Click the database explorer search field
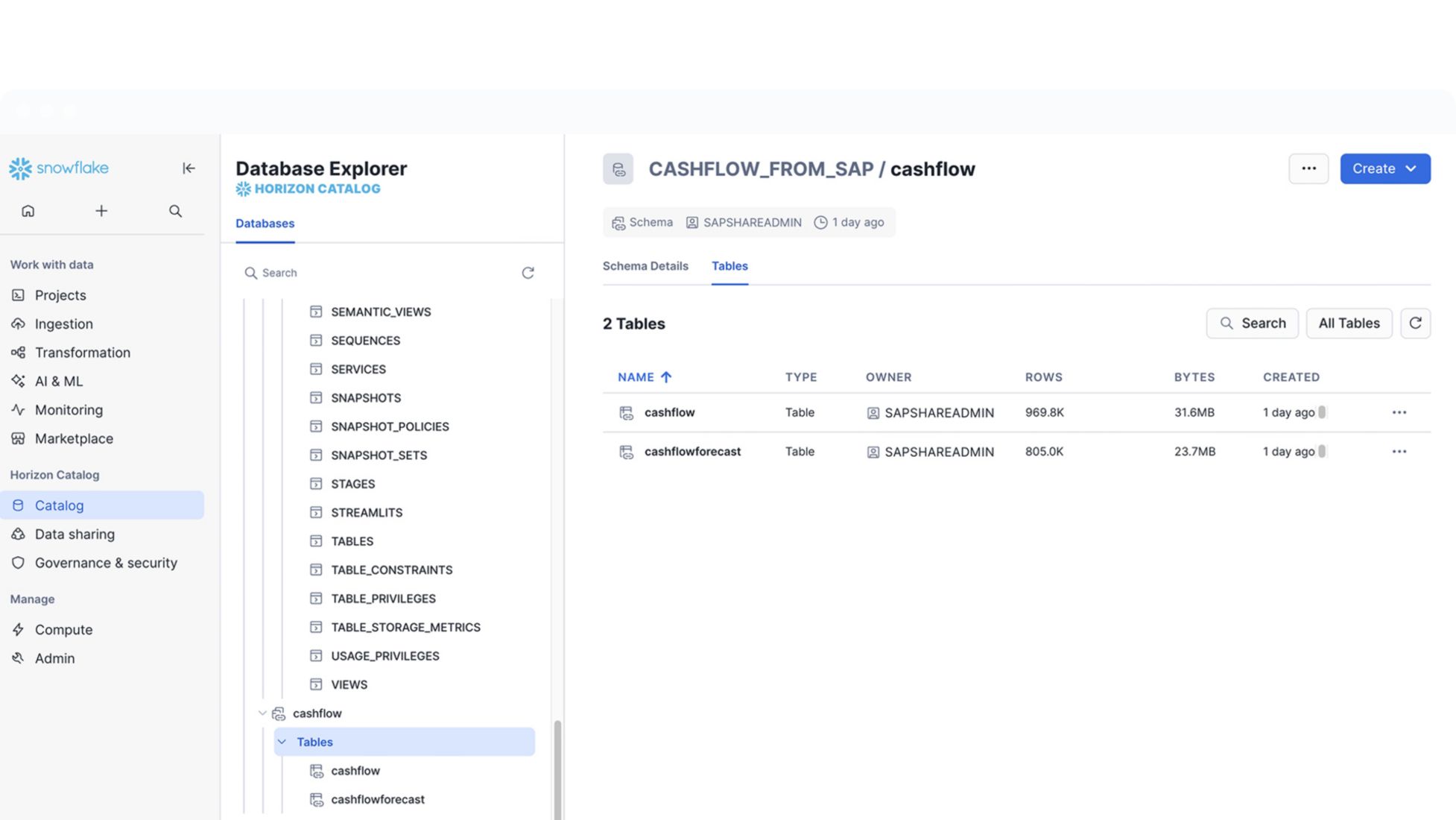Screen dimensions: 1456x820 point(380,273)
